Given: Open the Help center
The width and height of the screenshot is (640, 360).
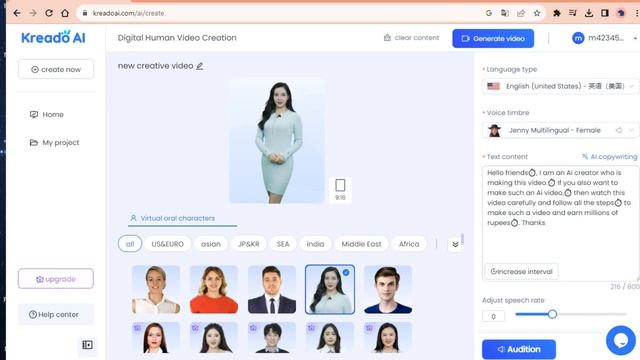Looking at the screenshot, I should 56,314.
